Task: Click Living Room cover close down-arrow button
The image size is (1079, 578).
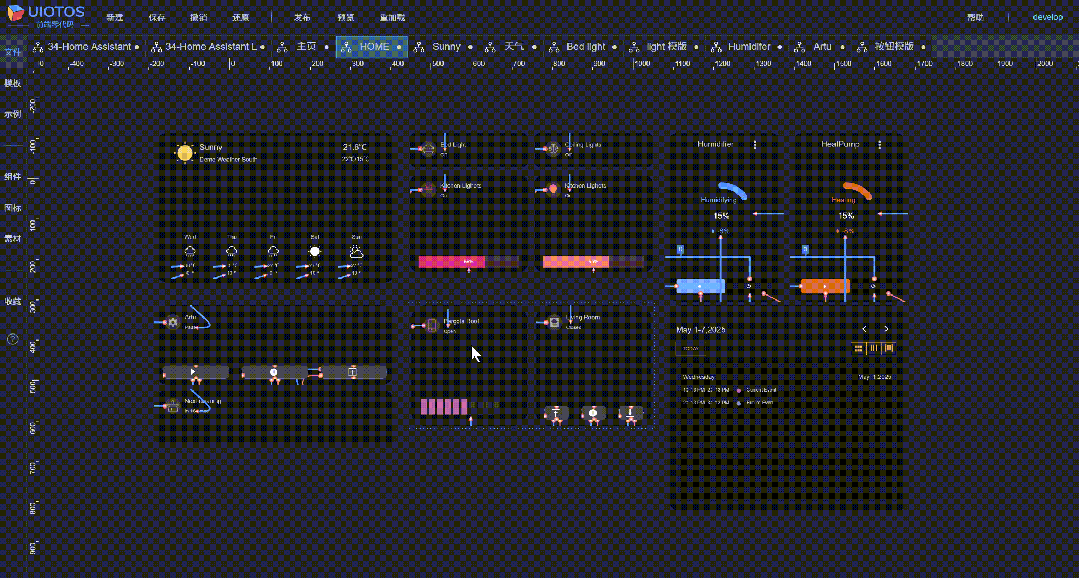Action: (631, 412)
